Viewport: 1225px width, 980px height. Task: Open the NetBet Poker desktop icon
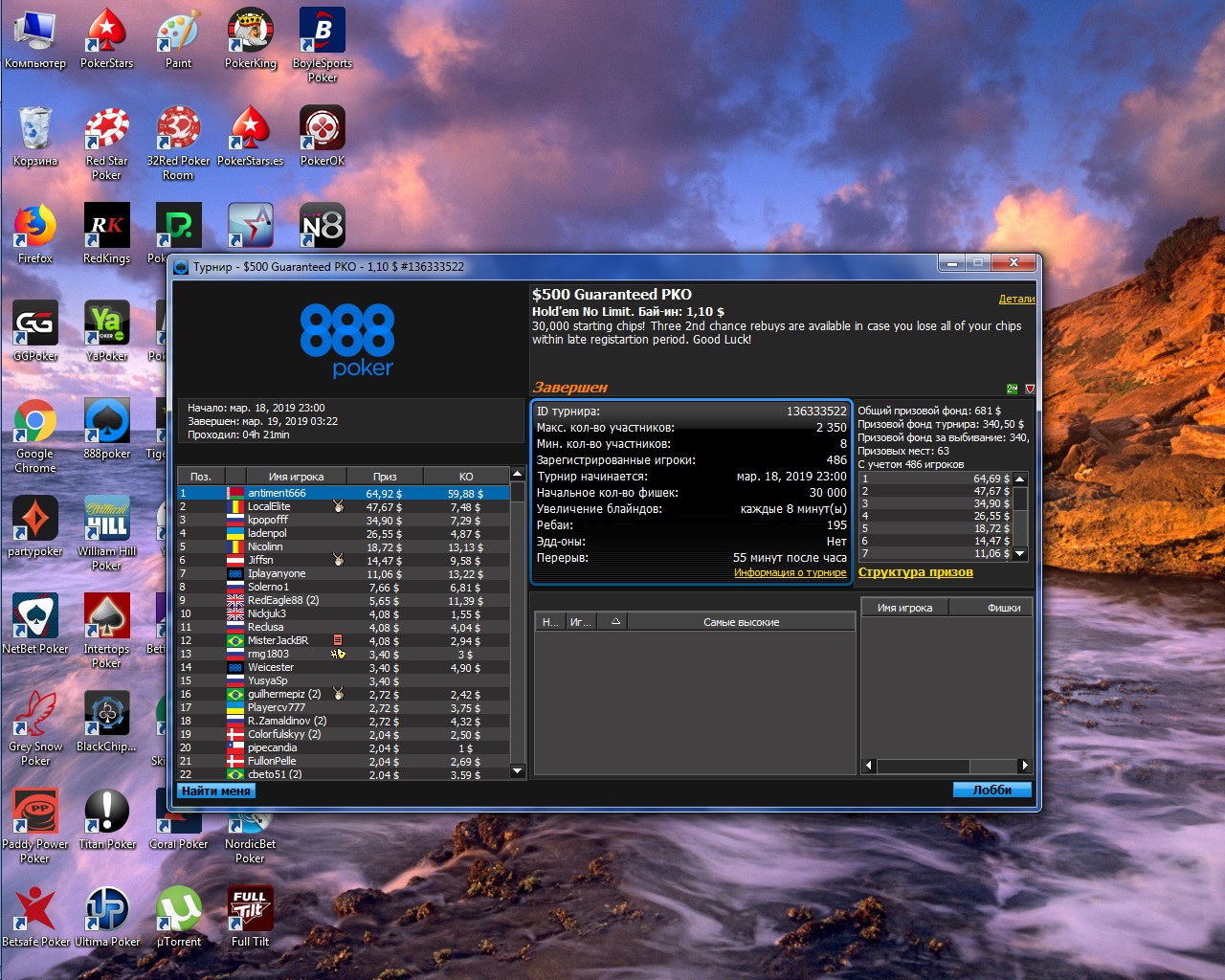pos(35,625)
